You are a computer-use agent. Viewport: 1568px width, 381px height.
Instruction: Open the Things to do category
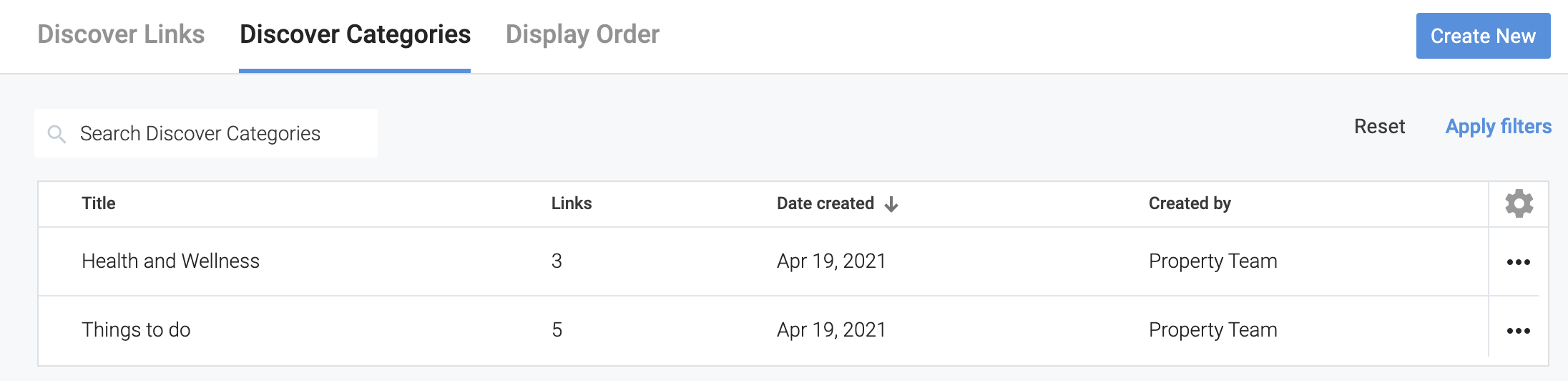click(x=136, y=330)
